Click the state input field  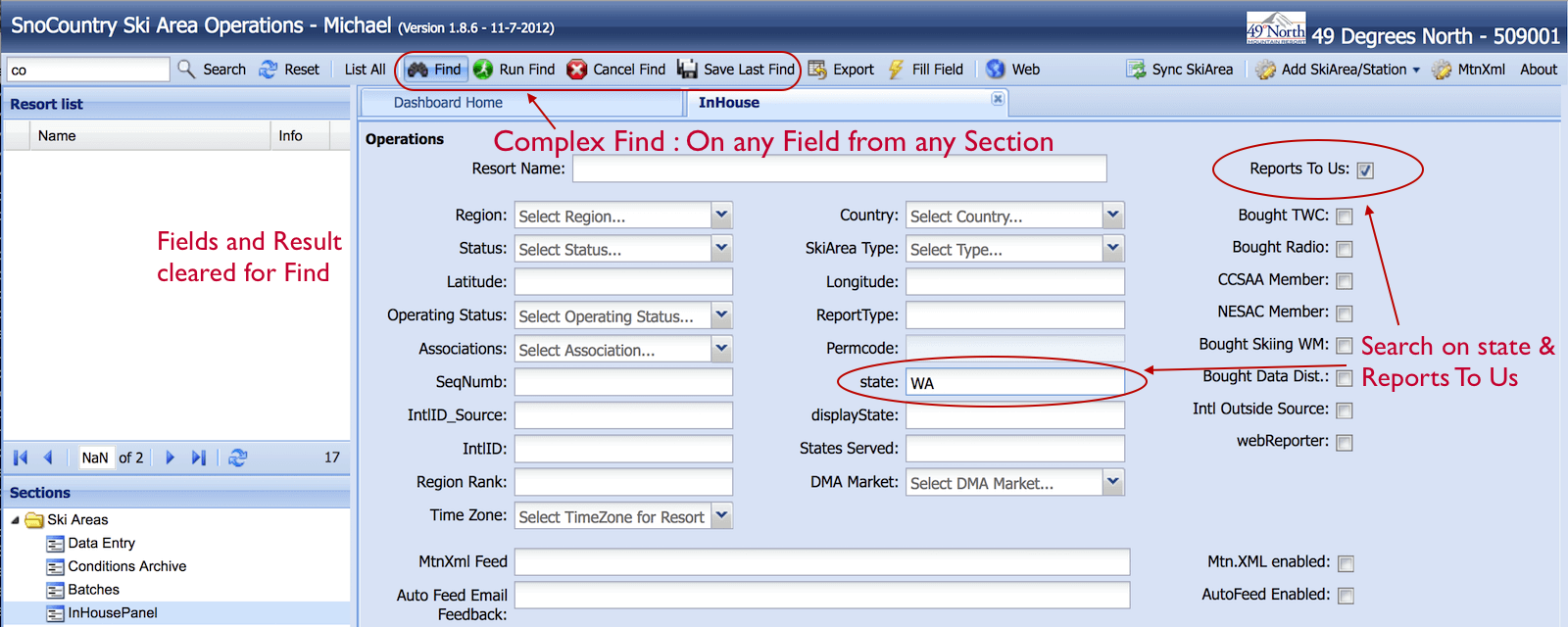point(1014,383)
